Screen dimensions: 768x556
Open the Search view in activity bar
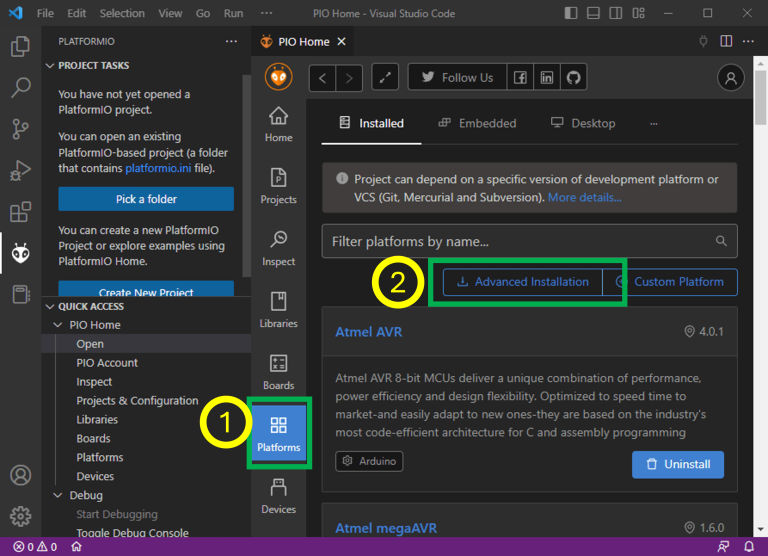(x=20, y=88)
